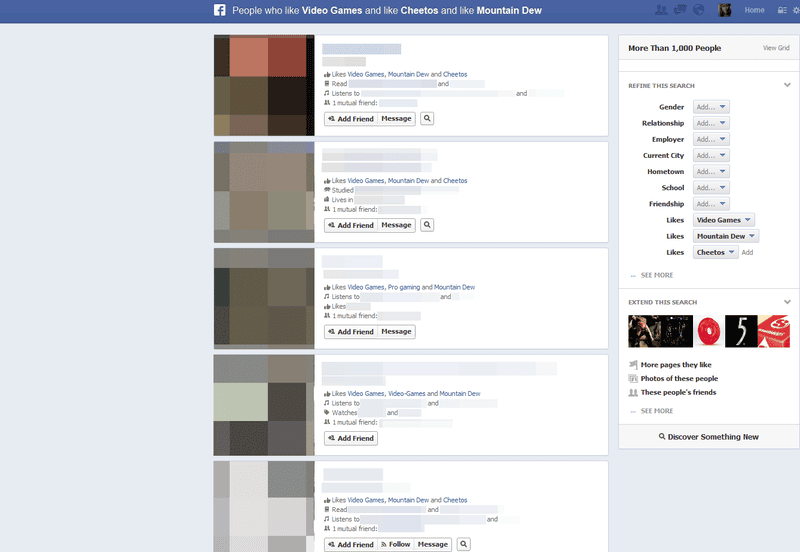
Task: Add Friend on second search result
Action: pyautogui.click(x=351, y=225)
